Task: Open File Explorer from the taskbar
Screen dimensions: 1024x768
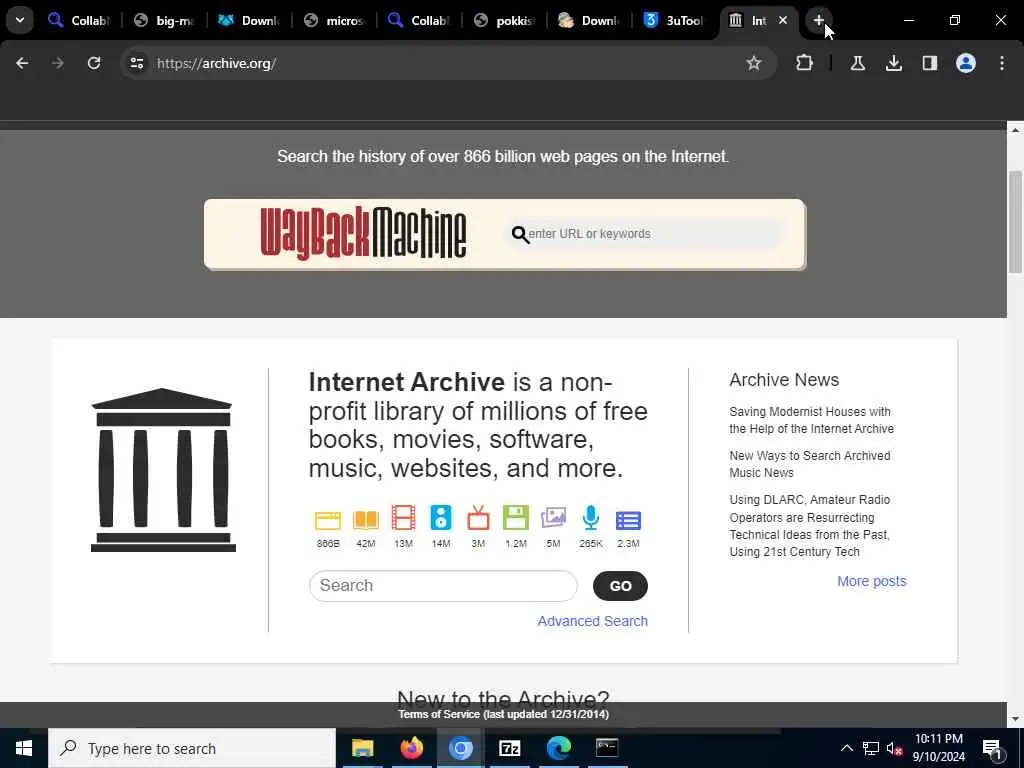Action: point(362,748)
